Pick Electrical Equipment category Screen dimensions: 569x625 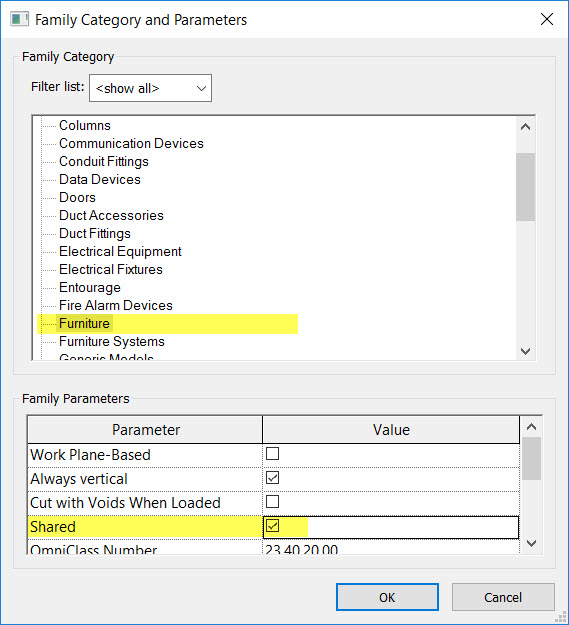[x=120, y=251]
